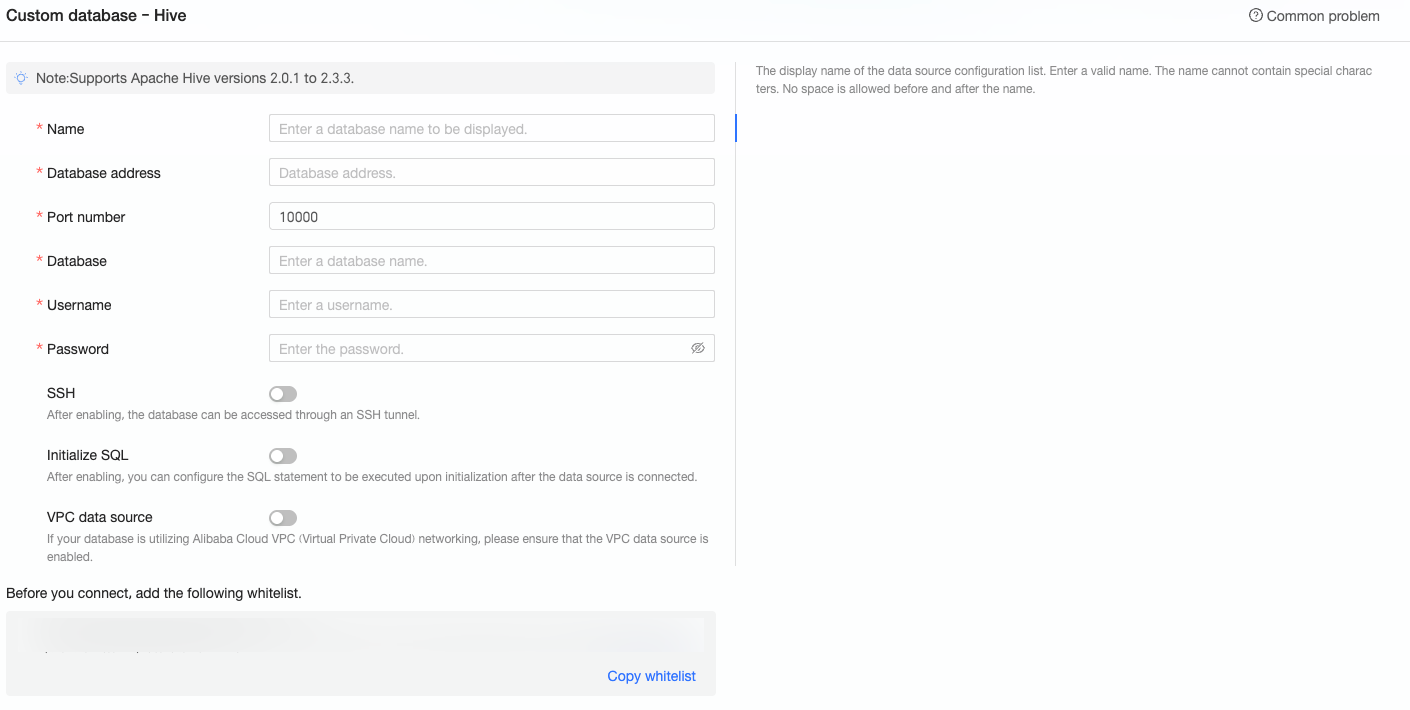The width and height of the screenshot is (1410, 710).
Task: Focus the Name input field
Action: 492,128
